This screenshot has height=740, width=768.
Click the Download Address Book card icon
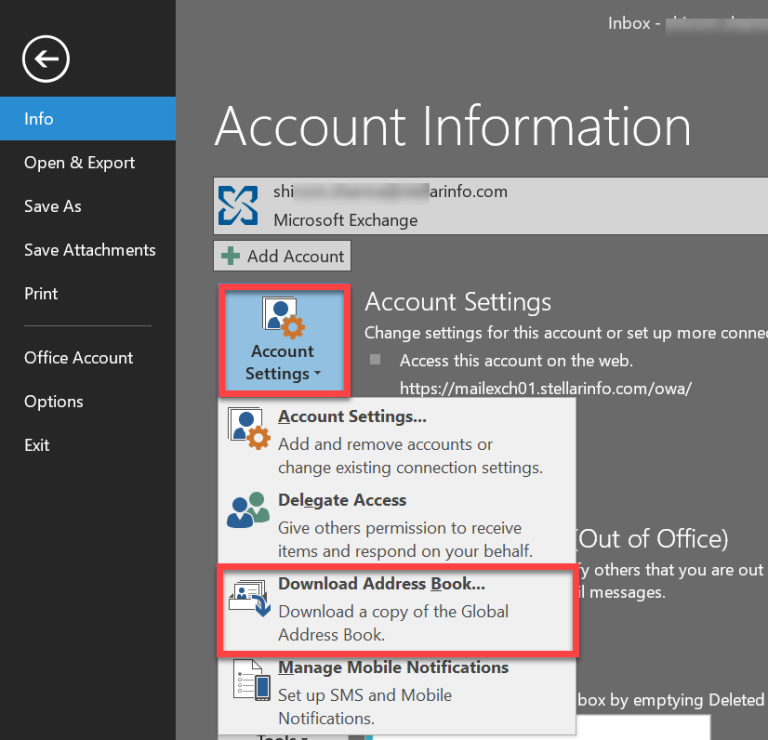coord(249,597)
